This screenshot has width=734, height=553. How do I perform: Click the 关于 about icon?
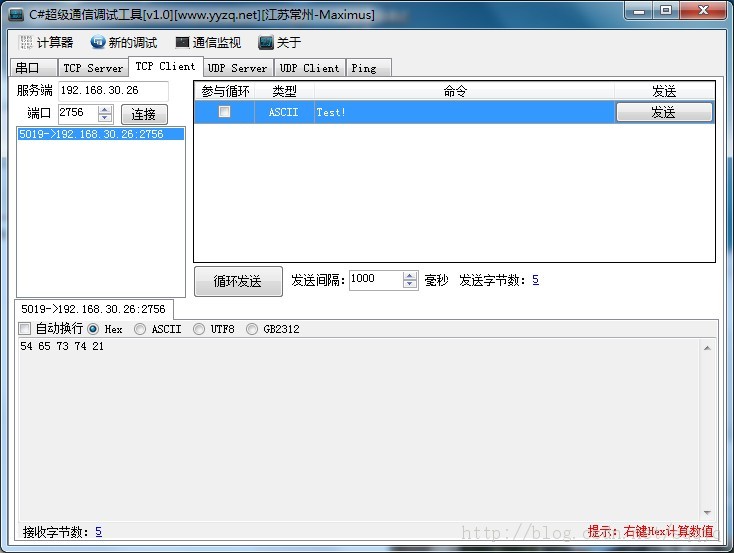(265, 43)
